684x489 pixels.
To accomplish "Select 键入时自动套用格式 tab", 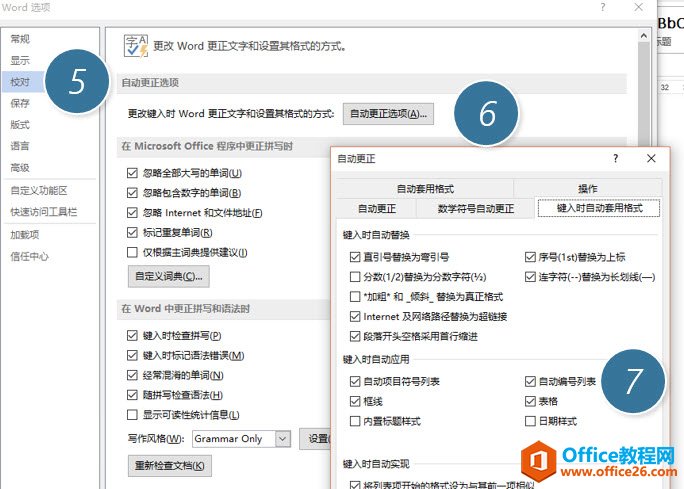I will tap(599, 208).
